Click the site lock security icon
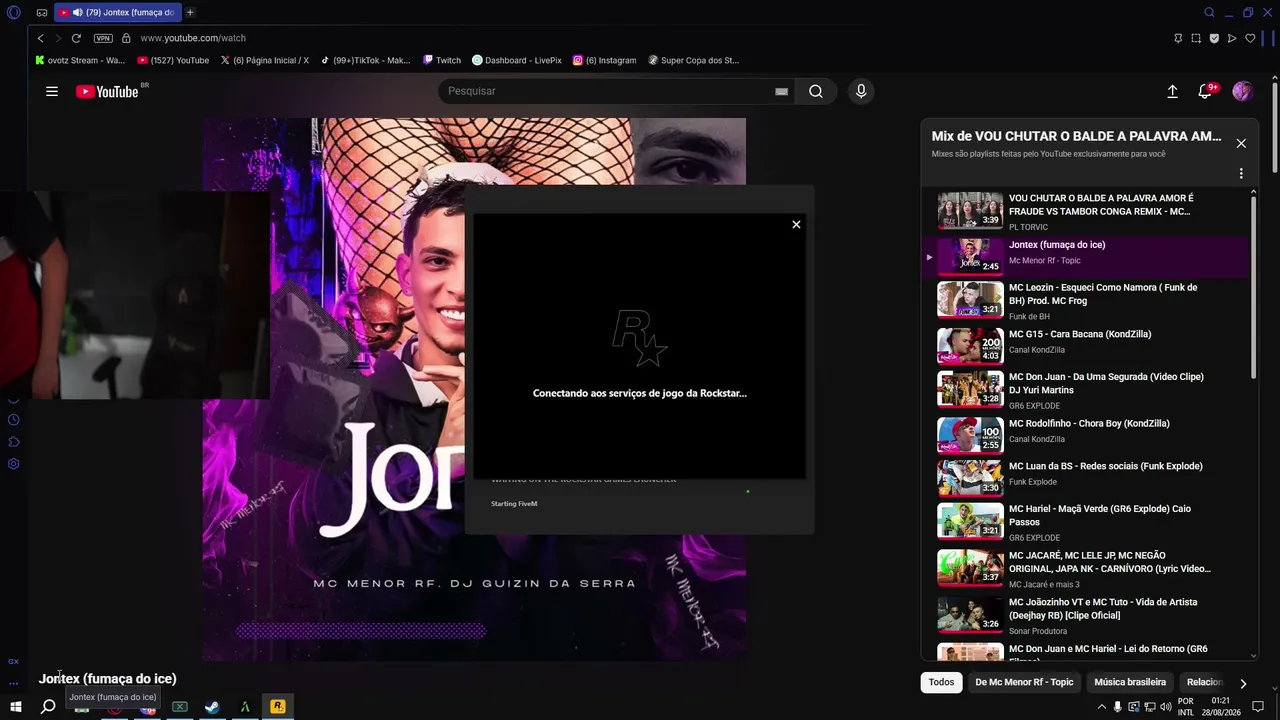Image resolution: width=1280 pixels, height=720 pixels. [x=126, y=38]
